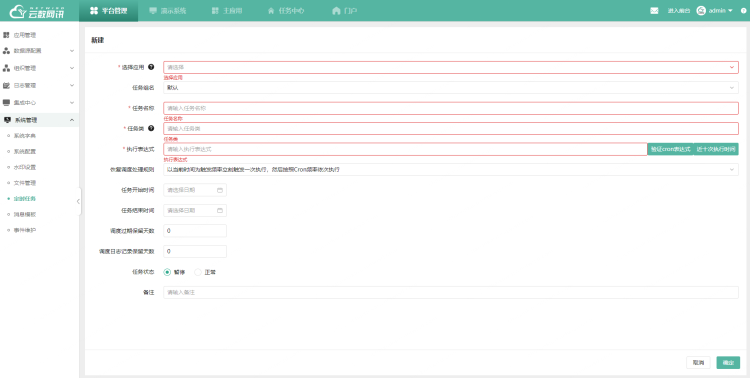Focus the 任务类 input field
This screenshot has width=750, height=378.
tap(451, 129)
